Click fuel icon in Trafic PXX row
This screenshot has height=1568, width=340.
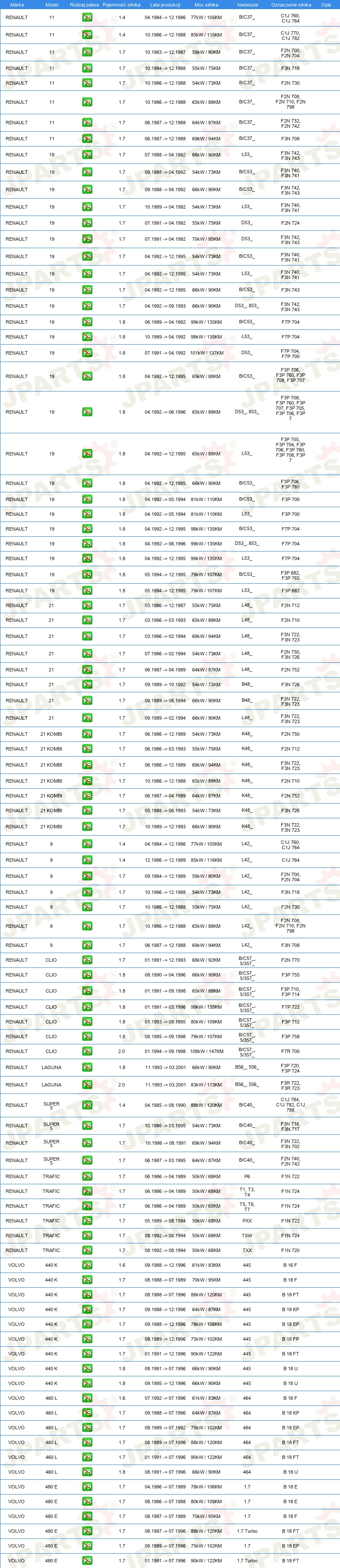(x=87, y=1220)
